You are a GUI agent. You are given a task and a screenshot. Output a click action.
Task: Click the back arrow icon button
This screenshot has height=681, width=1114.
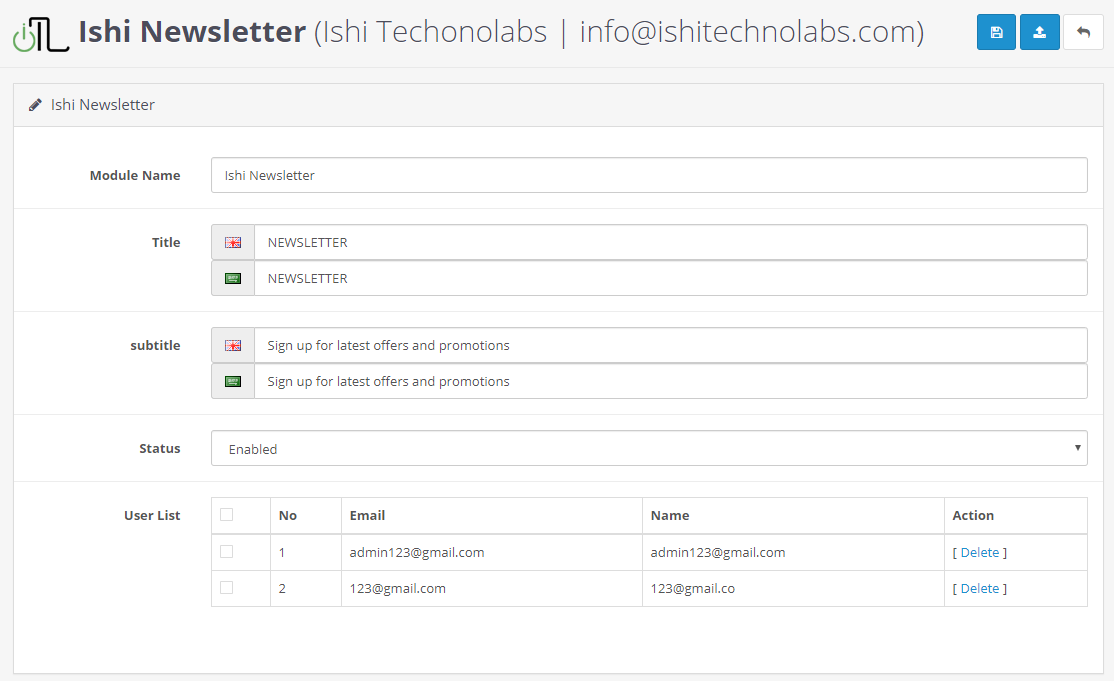(1083, 33)
